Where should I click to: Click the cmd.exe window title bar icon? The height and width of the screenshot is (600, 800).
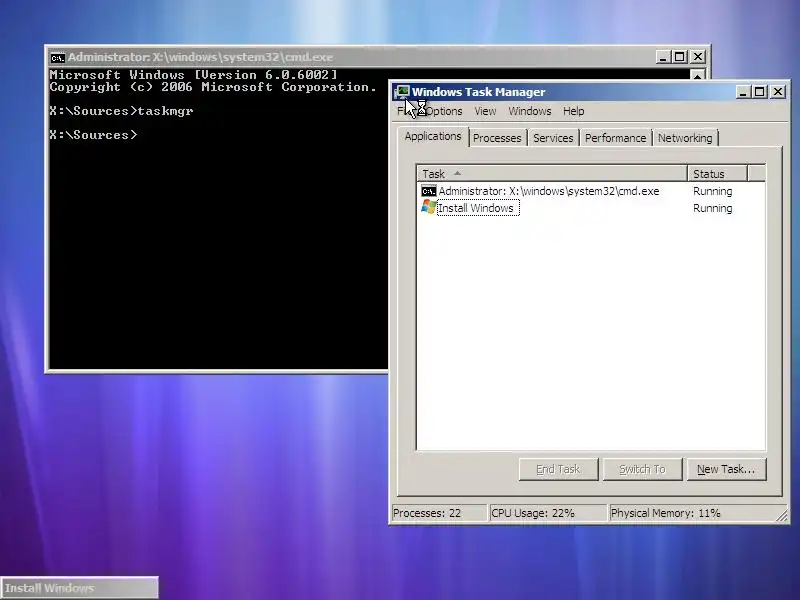58,58
